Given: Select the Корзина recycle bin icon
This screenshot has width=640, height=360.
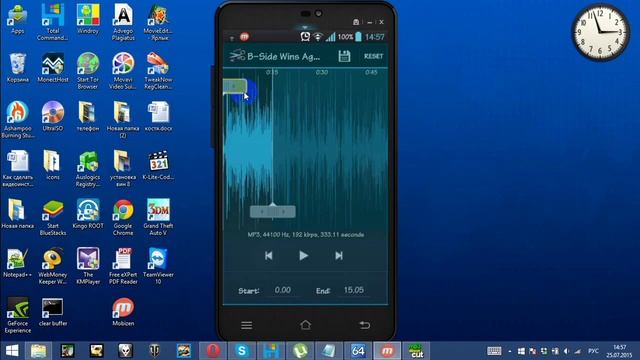Looking at the screenshot, I should coord(18,68).
